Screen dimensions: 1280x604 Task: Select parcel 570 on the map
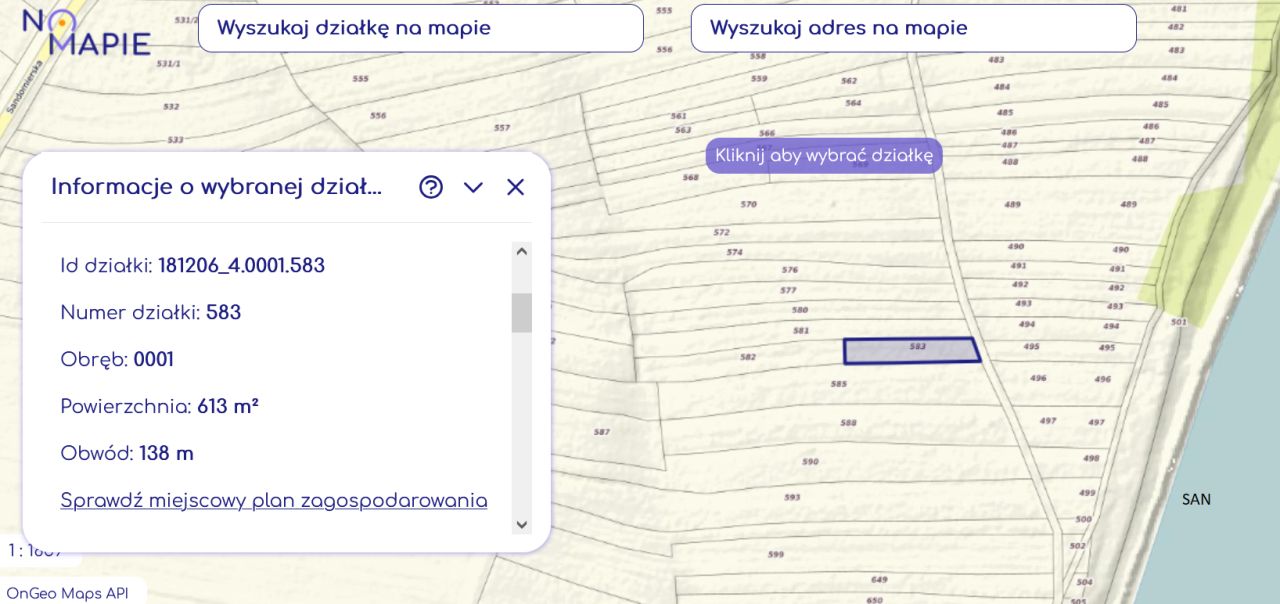748,204
